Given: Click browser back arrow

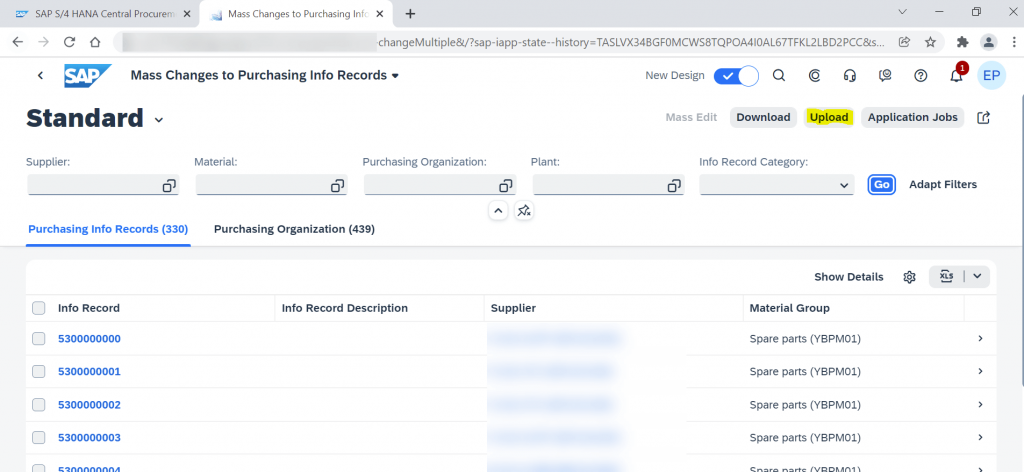Looking at the screenshot, I should [x=18, y=42].
